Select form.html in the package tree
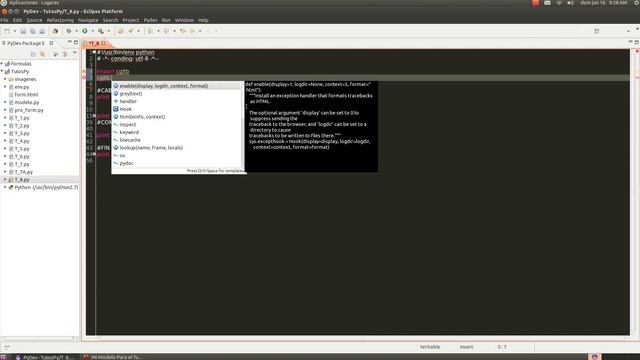The image size is (640, 360). pos(26,95)
